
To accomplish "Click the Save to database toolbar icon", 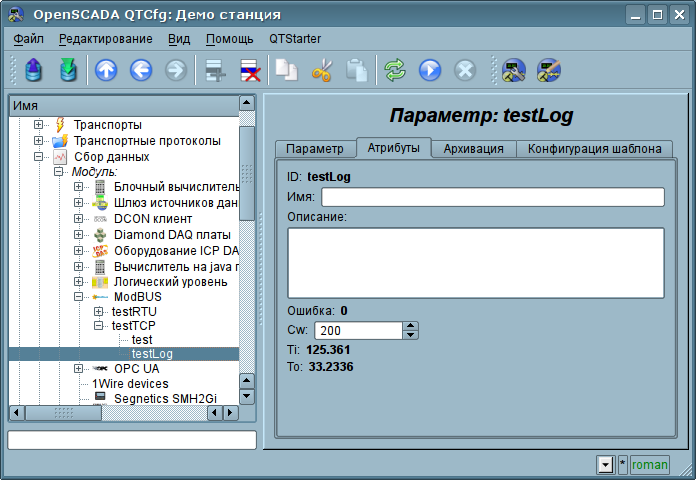I will (x=68, y=70).
